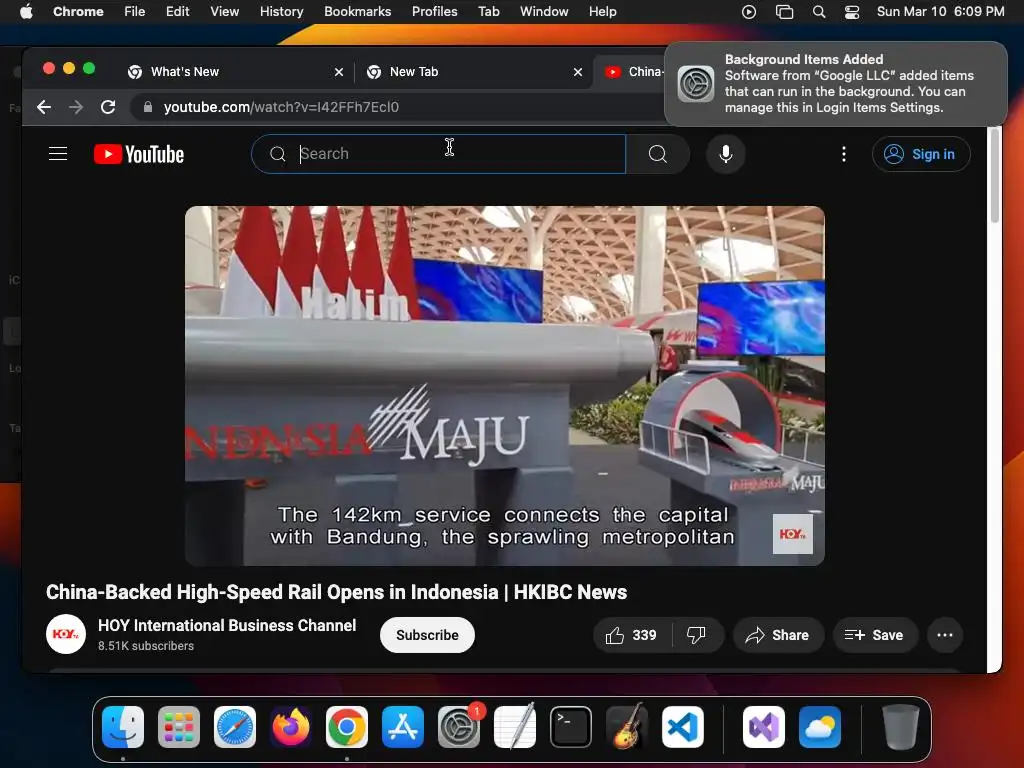Reload the YouTube page
Viewport: 1024px width, 768px height.
(108, 107)
